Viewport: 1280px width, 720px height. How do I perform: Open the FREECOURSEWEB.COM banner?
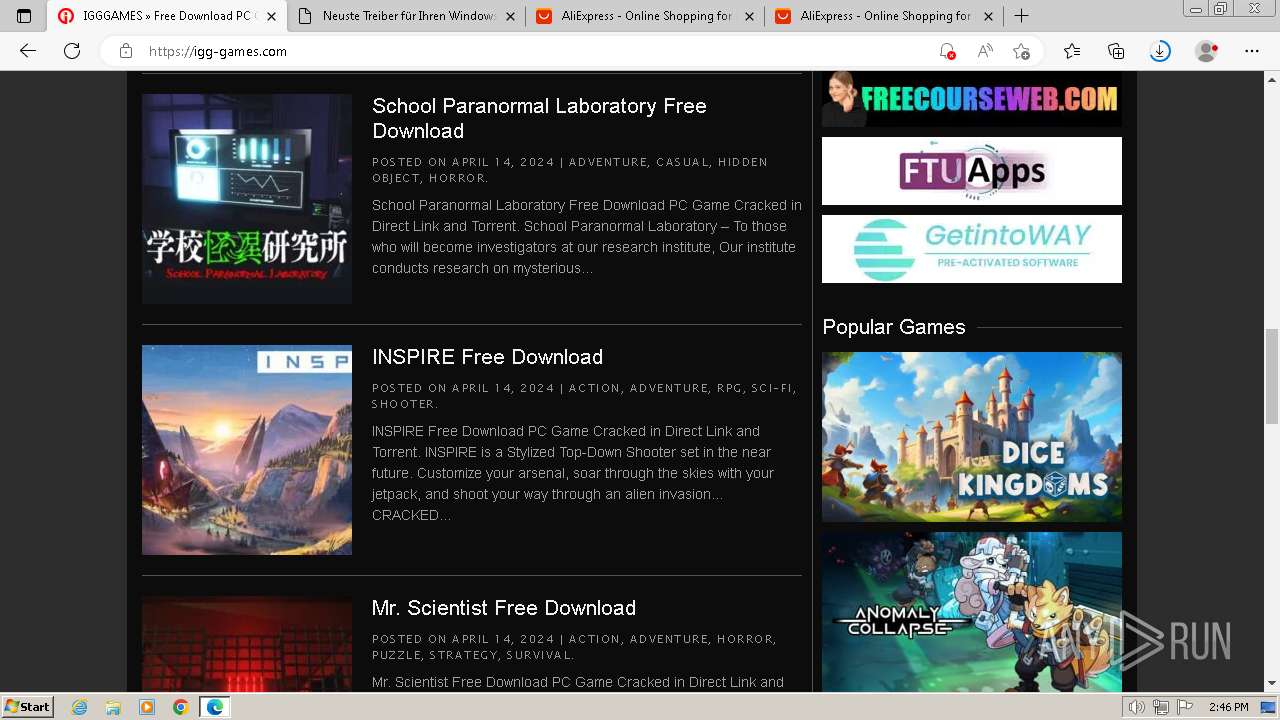[972, 99]
